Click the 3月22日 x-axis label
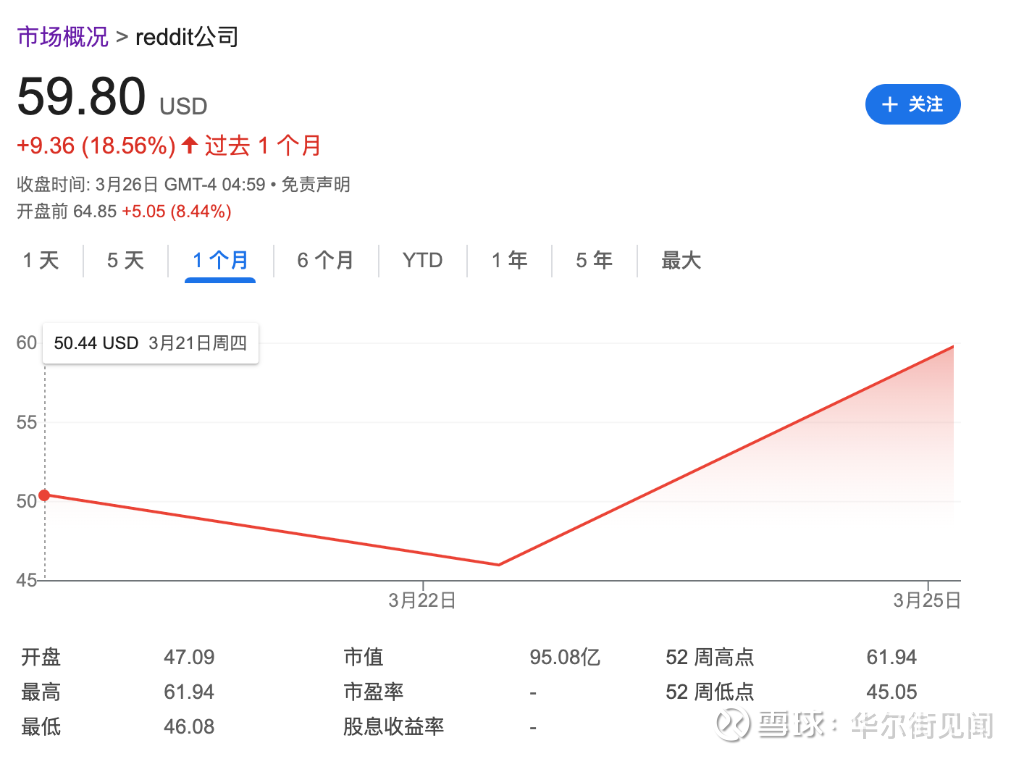 (x=422, y=600)
